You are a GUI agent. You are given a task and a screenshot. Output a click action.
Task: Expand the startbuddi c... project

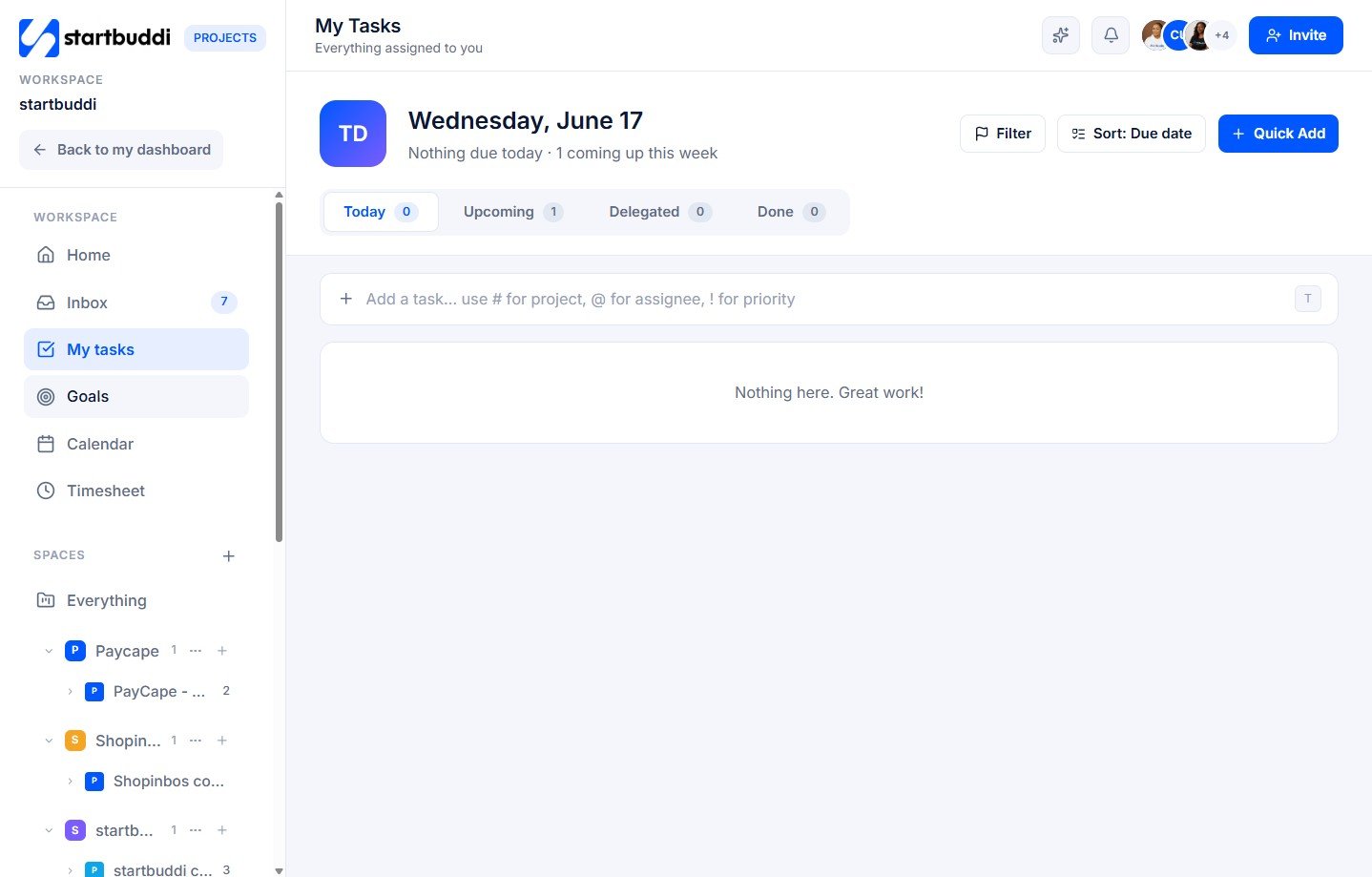click(x=70, y=870)
